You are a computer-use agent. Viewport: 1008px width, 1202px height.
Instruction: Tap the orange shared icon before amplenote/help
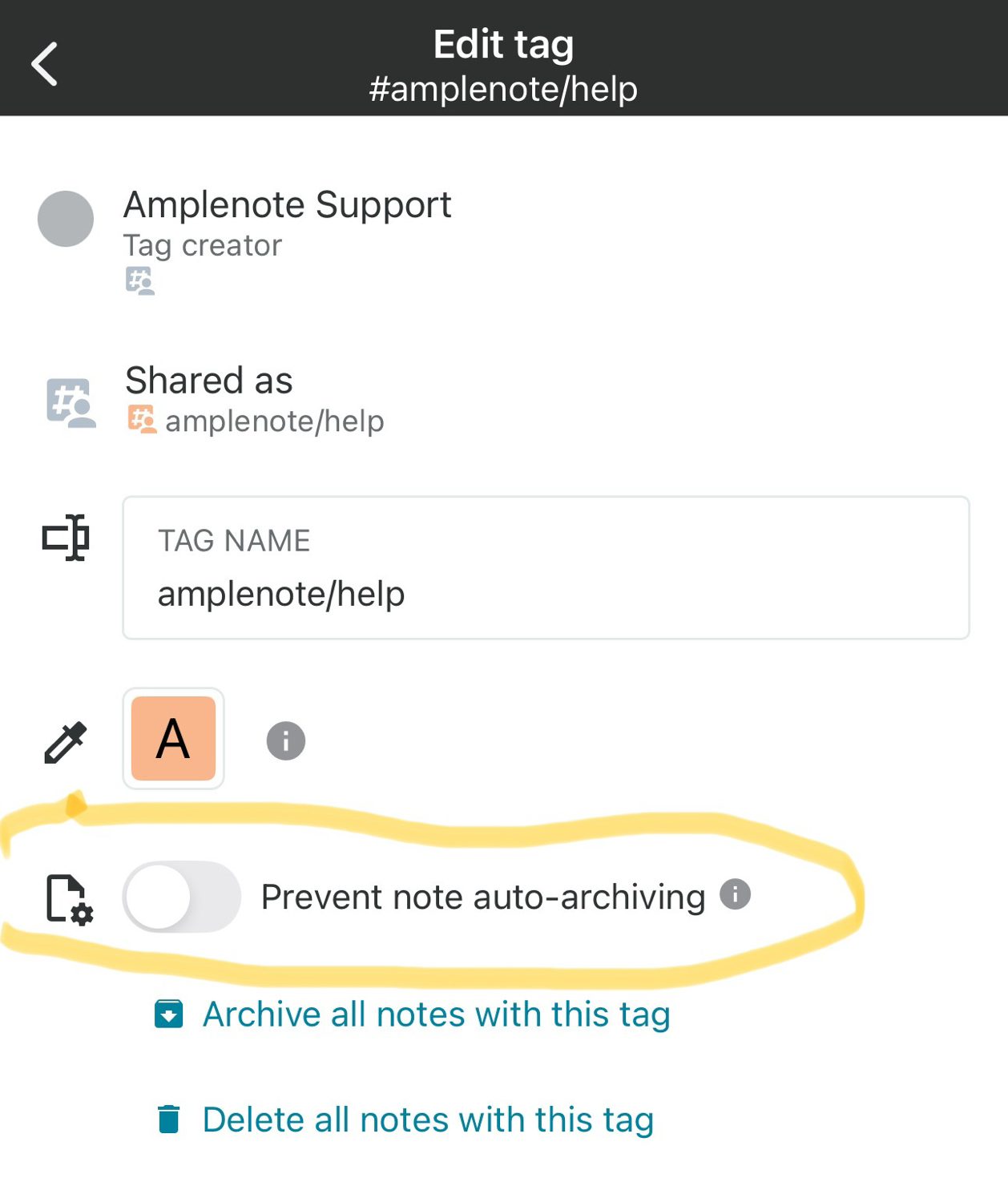click(x=142, y=421)
